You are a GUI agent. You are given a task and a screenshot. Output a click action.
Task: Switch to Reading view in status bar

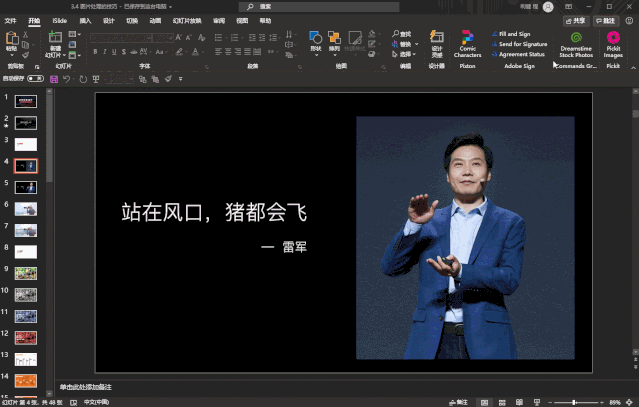click(x=519, y=403)
